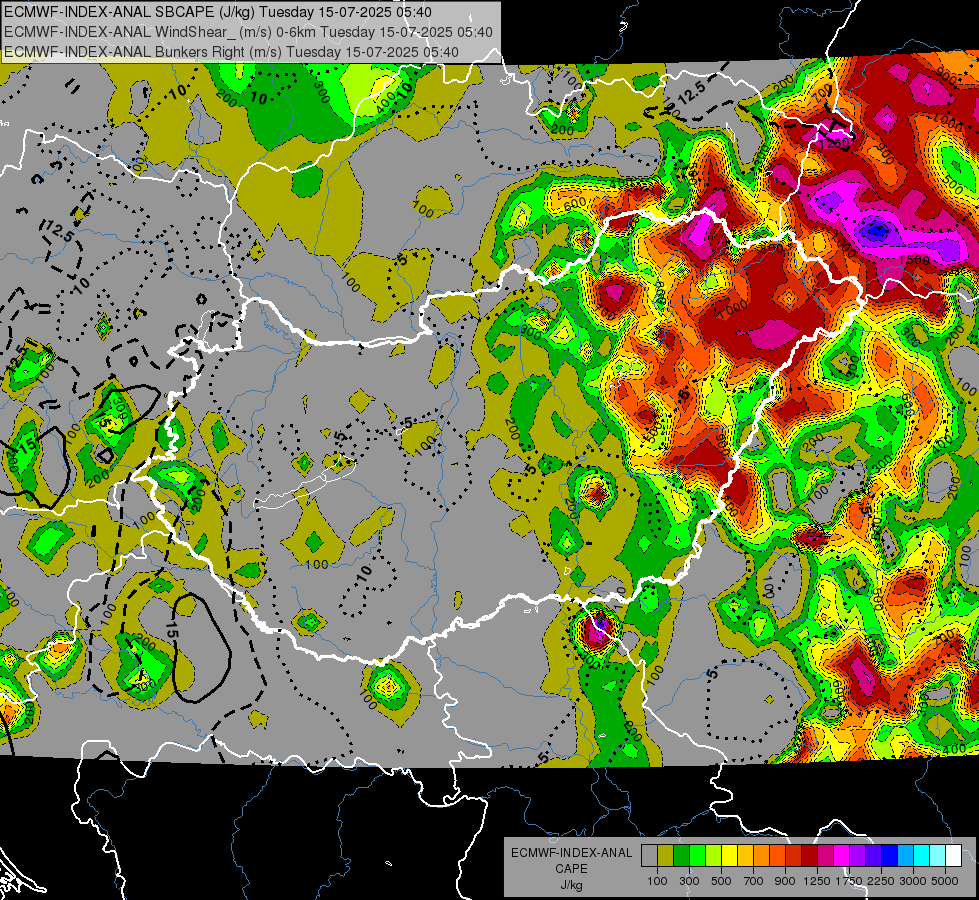979x900 pixels.
Task: Pick the amber legend swatch before 700
Action: [745, 855]
